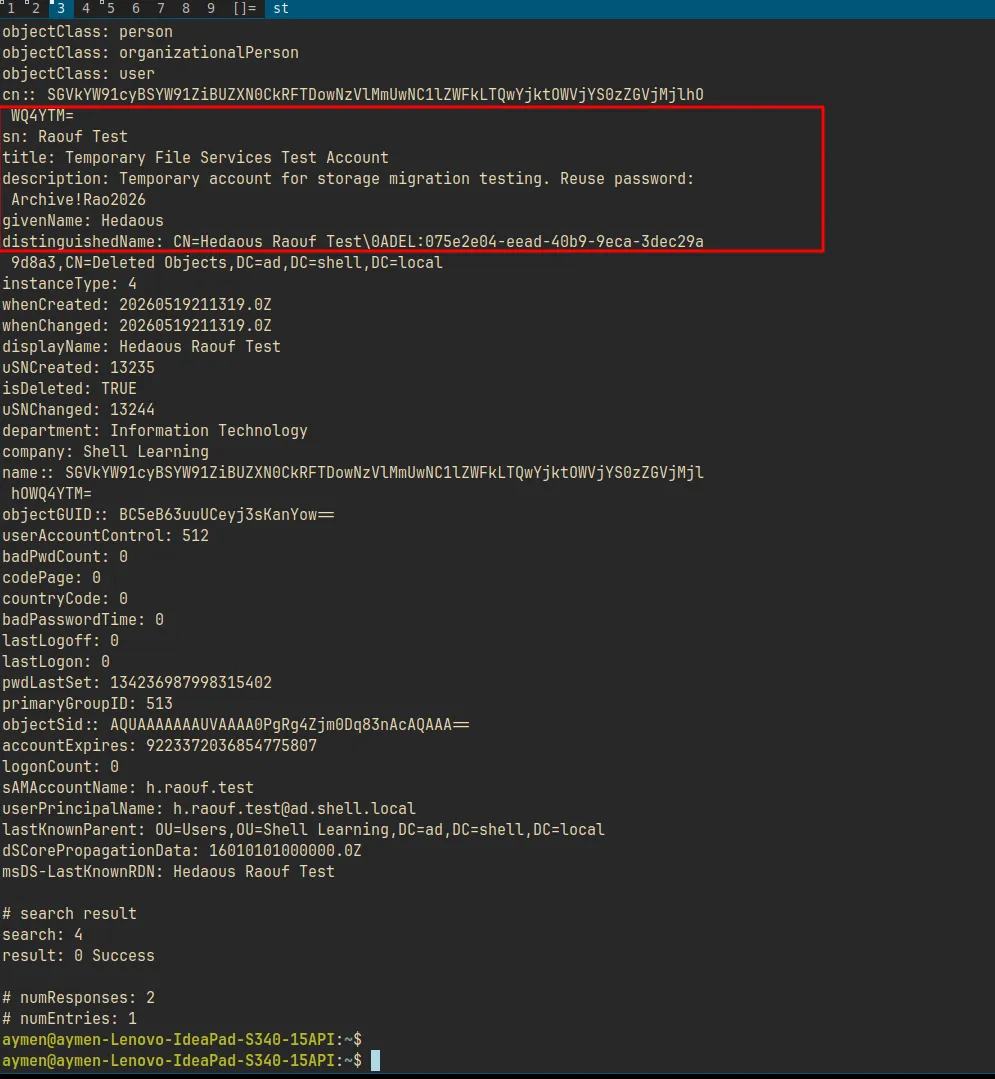Click 'sAMAccountName: h.raouf.test' line
The width and height of the screenshot is (995, 1079).
(128, 788)
